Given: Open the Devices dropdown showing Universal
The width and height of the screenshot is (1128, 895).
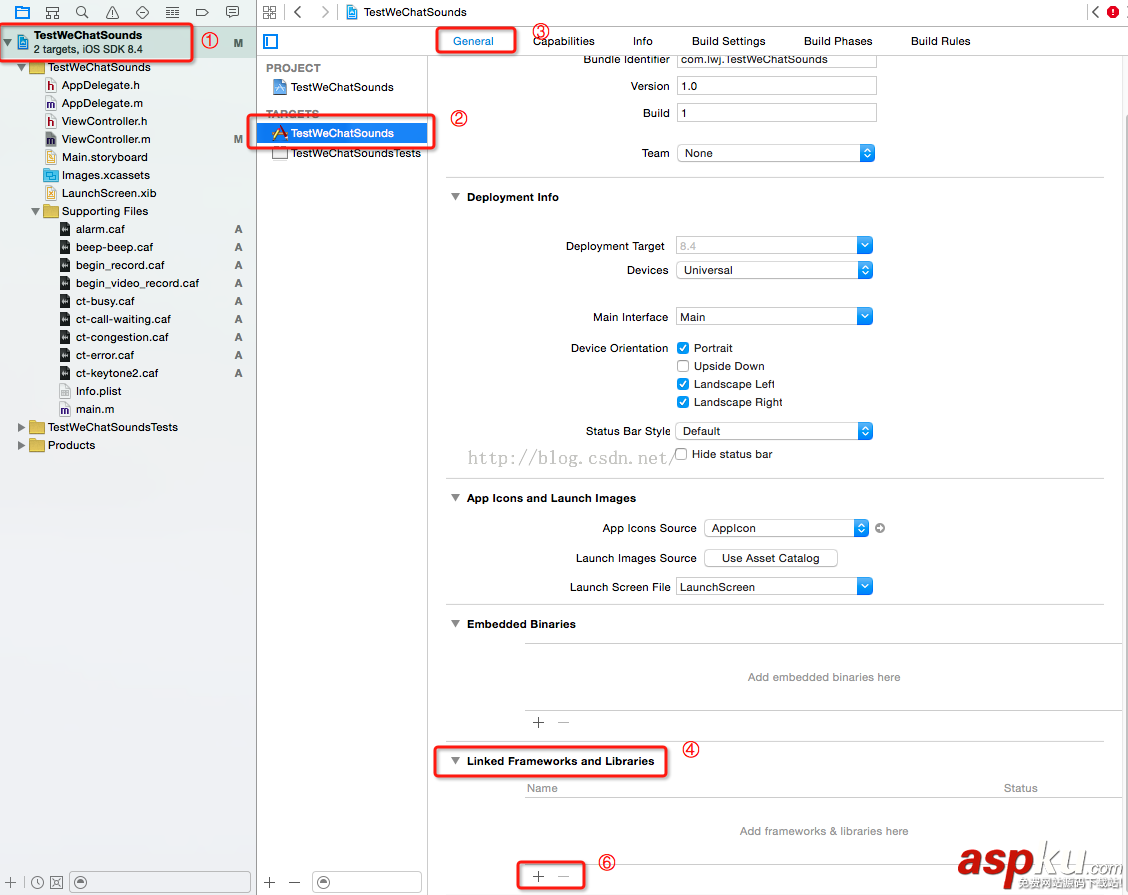Looking at the screenshot, I should point(774,270).
